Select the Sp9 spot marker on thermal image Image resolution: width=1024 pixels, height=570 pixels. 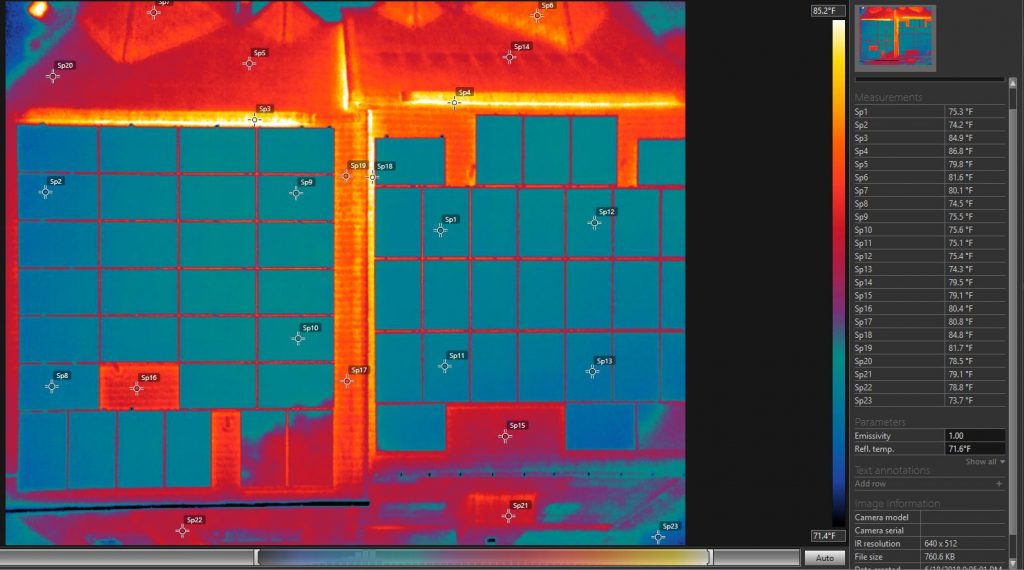[x=296, y=193]
